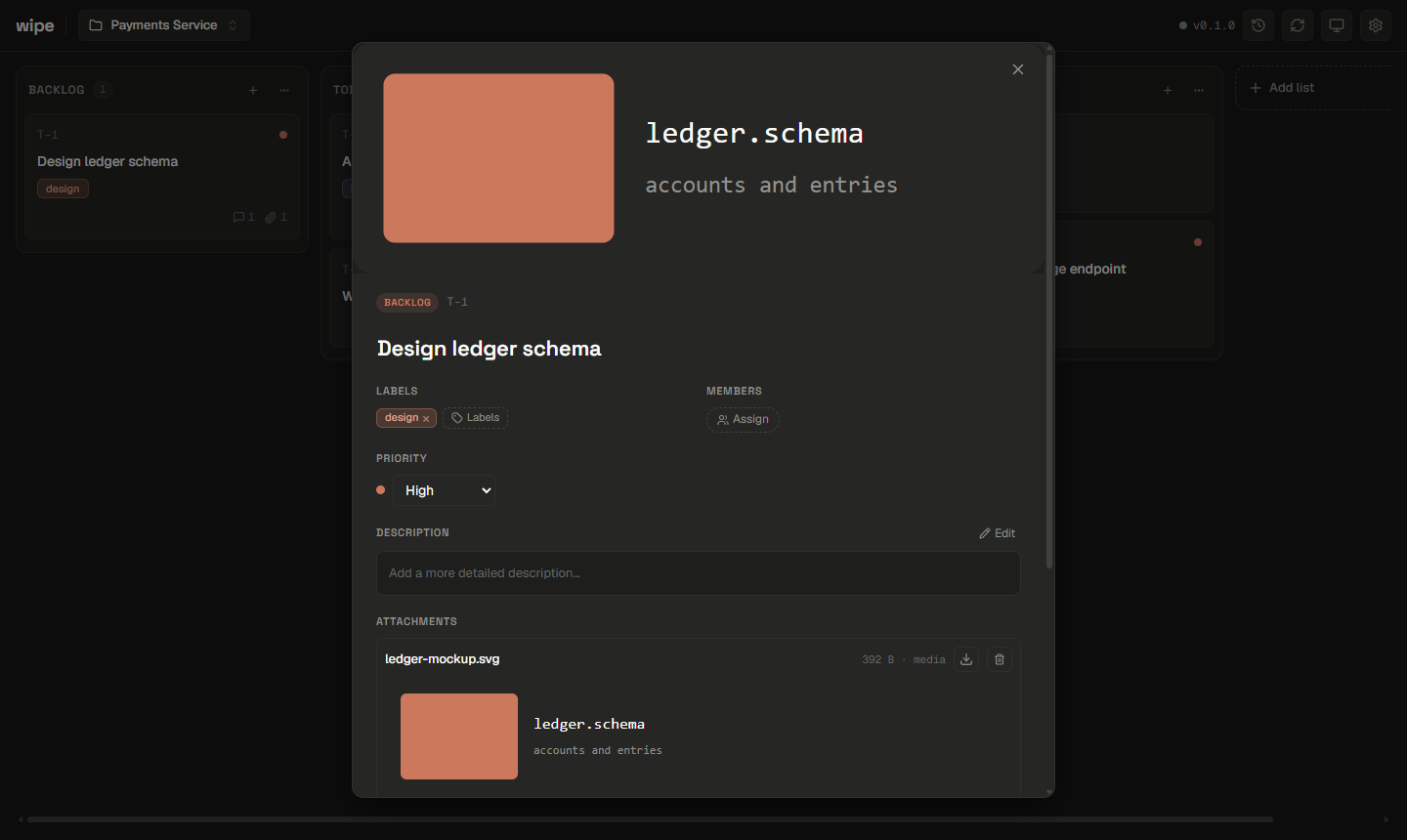This screenshot has height=840, width=1407.
Task: Open Backlog list more options
Action: pyautogui.click(x=284, y=90)
